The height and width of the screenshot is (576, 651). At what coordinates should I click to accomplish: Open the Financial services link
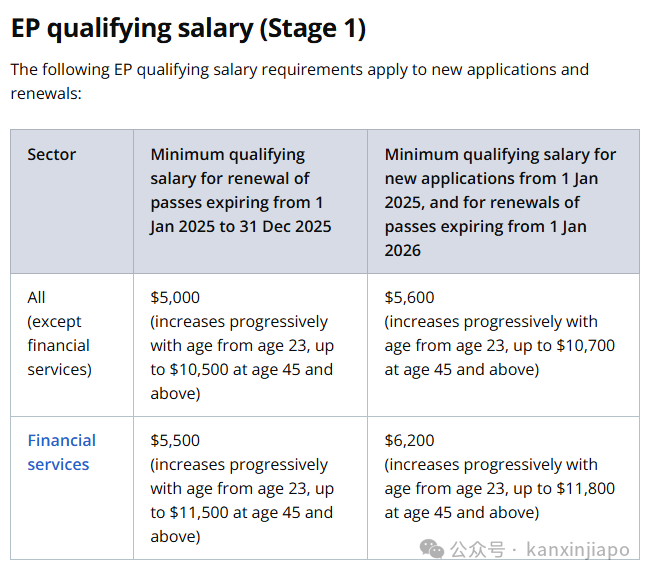61,452
